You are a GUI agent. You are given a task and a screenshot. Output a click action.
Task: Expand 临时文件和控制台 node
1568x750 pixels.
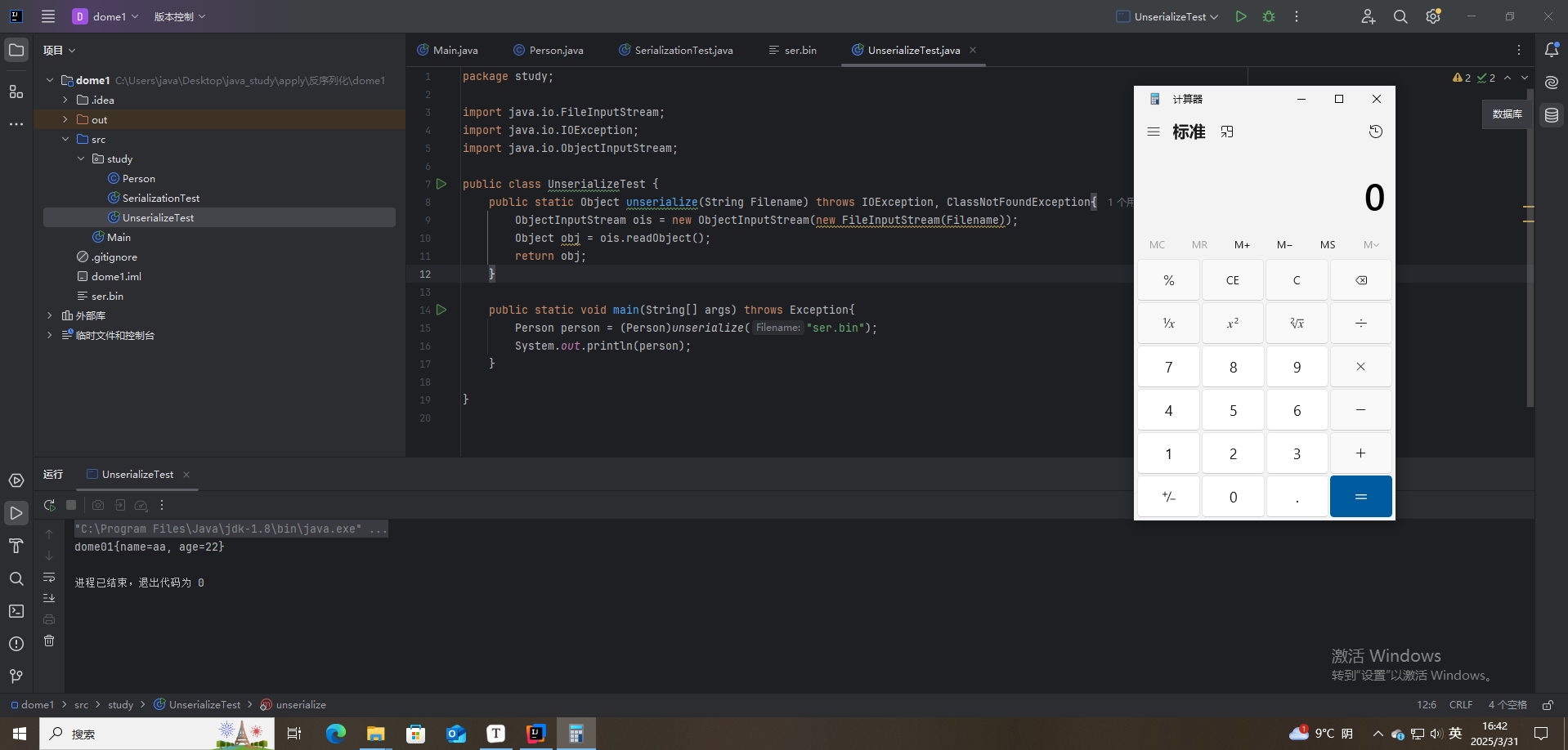50,335
